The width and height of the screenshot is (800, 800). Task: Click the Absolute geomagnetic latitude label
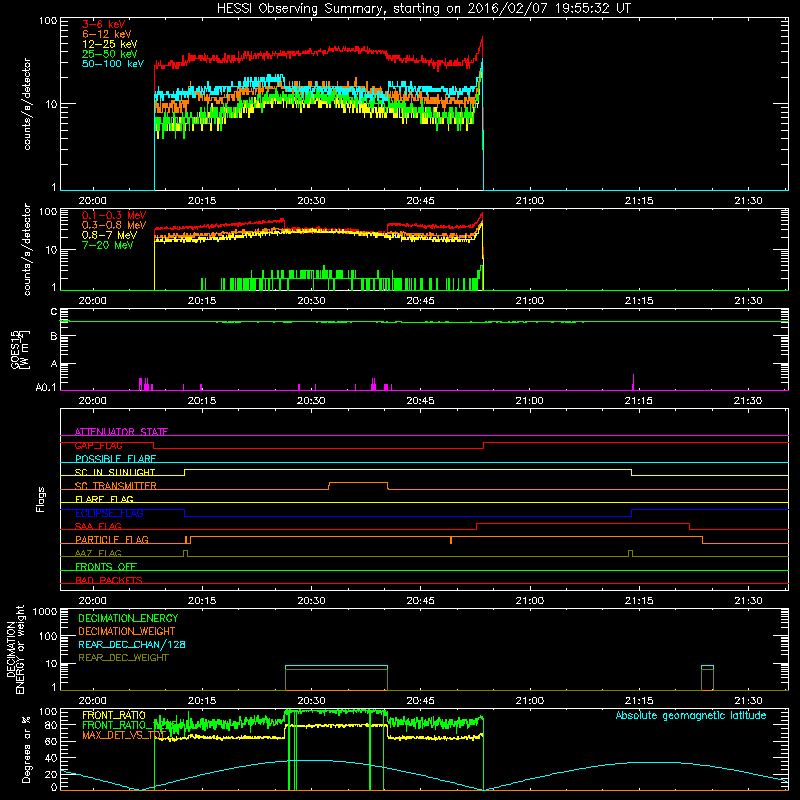pyautogui.click(x=691, y=715)
